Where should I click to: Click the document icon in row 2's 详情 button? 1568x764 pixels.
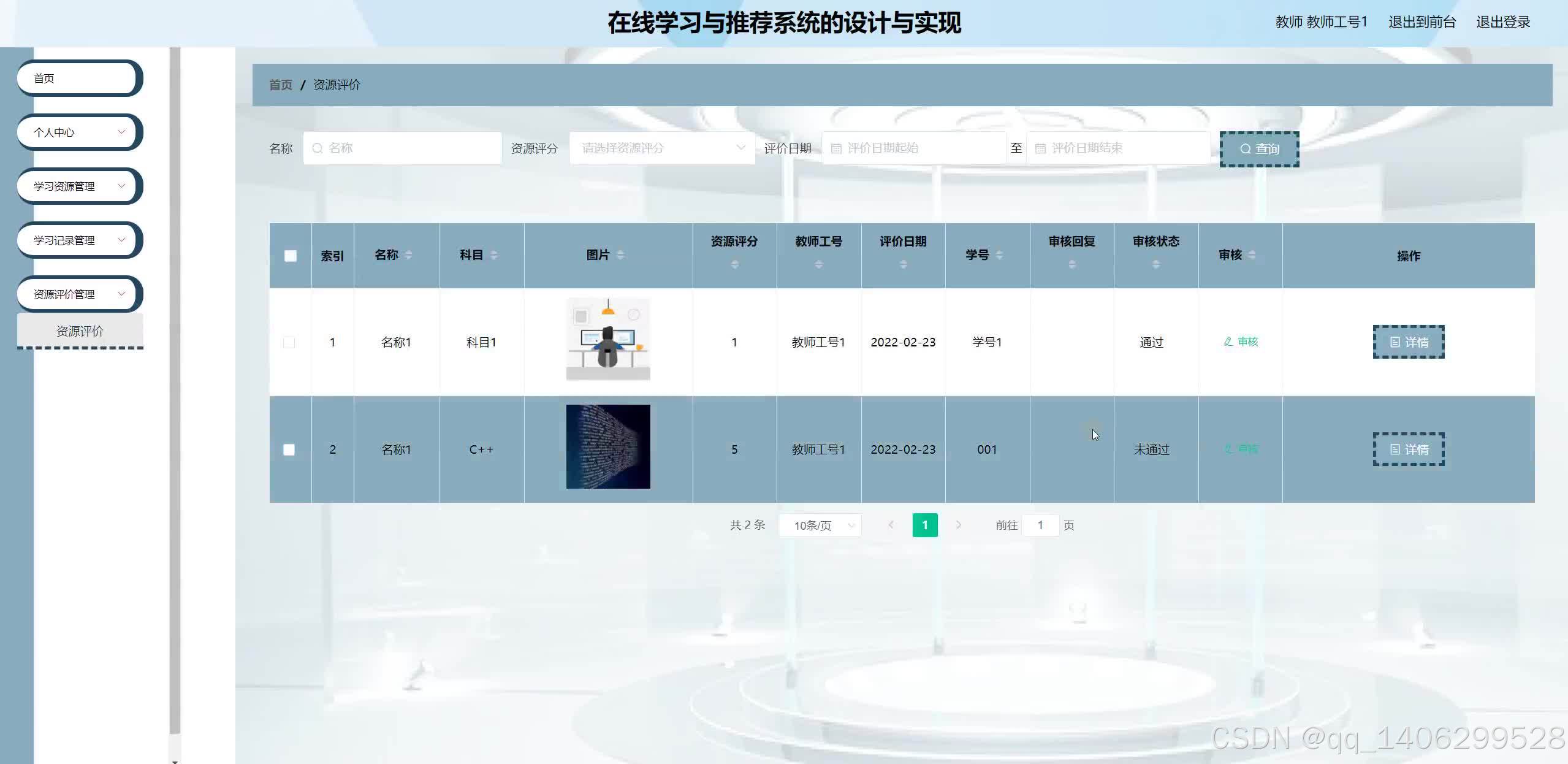point(1395,449)
